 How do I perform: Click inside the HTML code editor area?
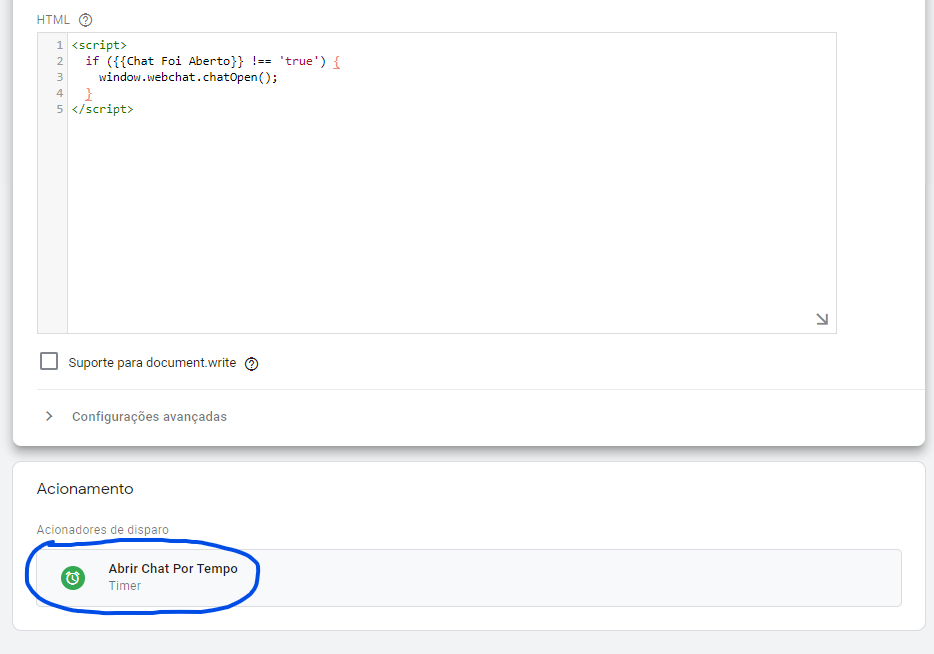(452, 183)
